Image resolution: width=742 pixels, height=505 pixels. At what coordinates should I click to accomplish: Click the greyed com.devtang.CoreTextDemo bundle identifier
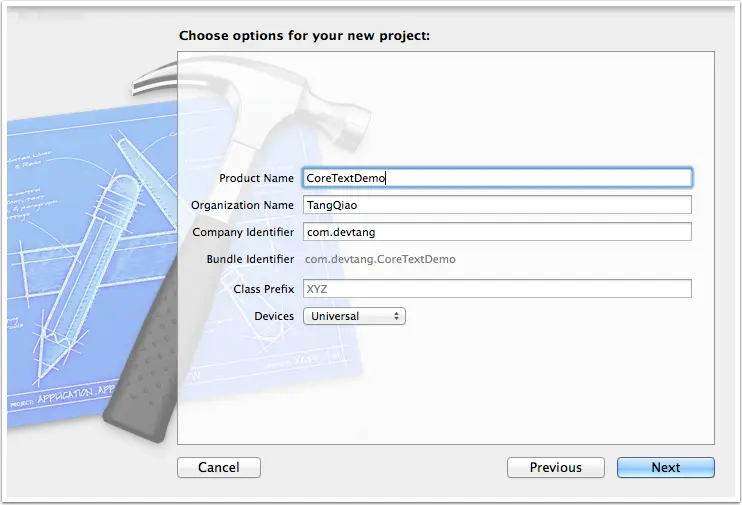pyautogui.click(x=380, y=259)
